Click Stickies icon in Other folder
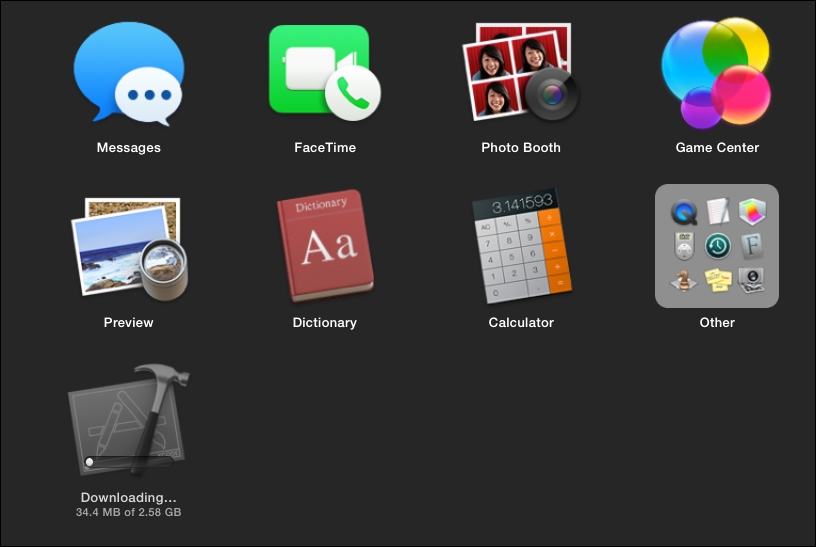Screen dimensions: 816x547 coord(718,281)
